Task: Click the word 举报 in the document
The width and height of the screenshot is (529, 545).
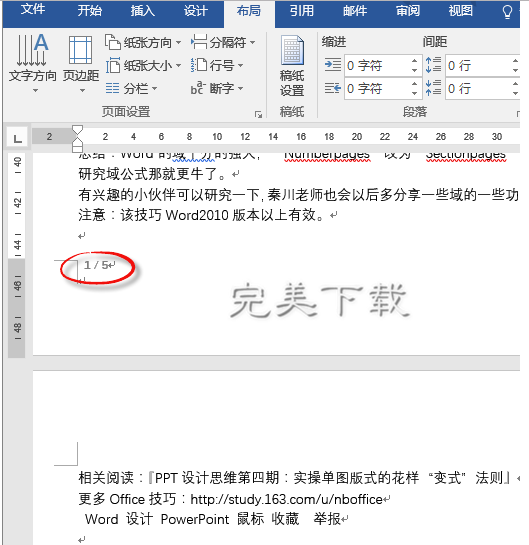Action: click(327, 519)
